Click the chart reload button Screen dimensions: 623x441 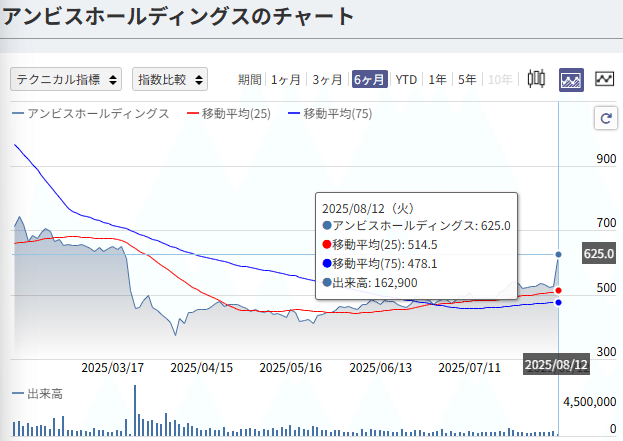(x=606, y=118)
